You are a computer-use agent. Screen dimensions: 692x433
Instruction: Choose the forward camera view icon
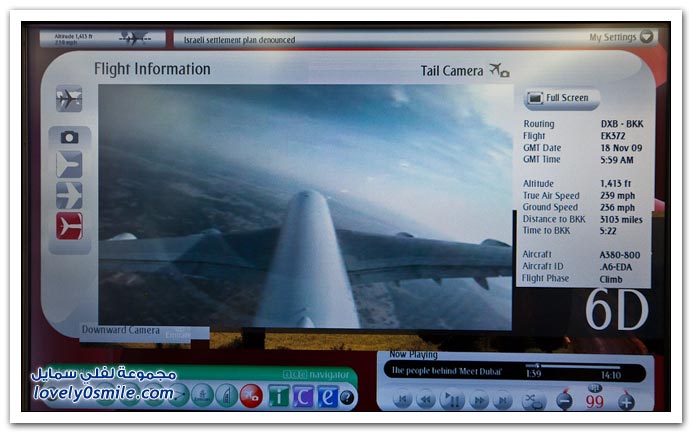pyautogui.click(x=69, y=165)
